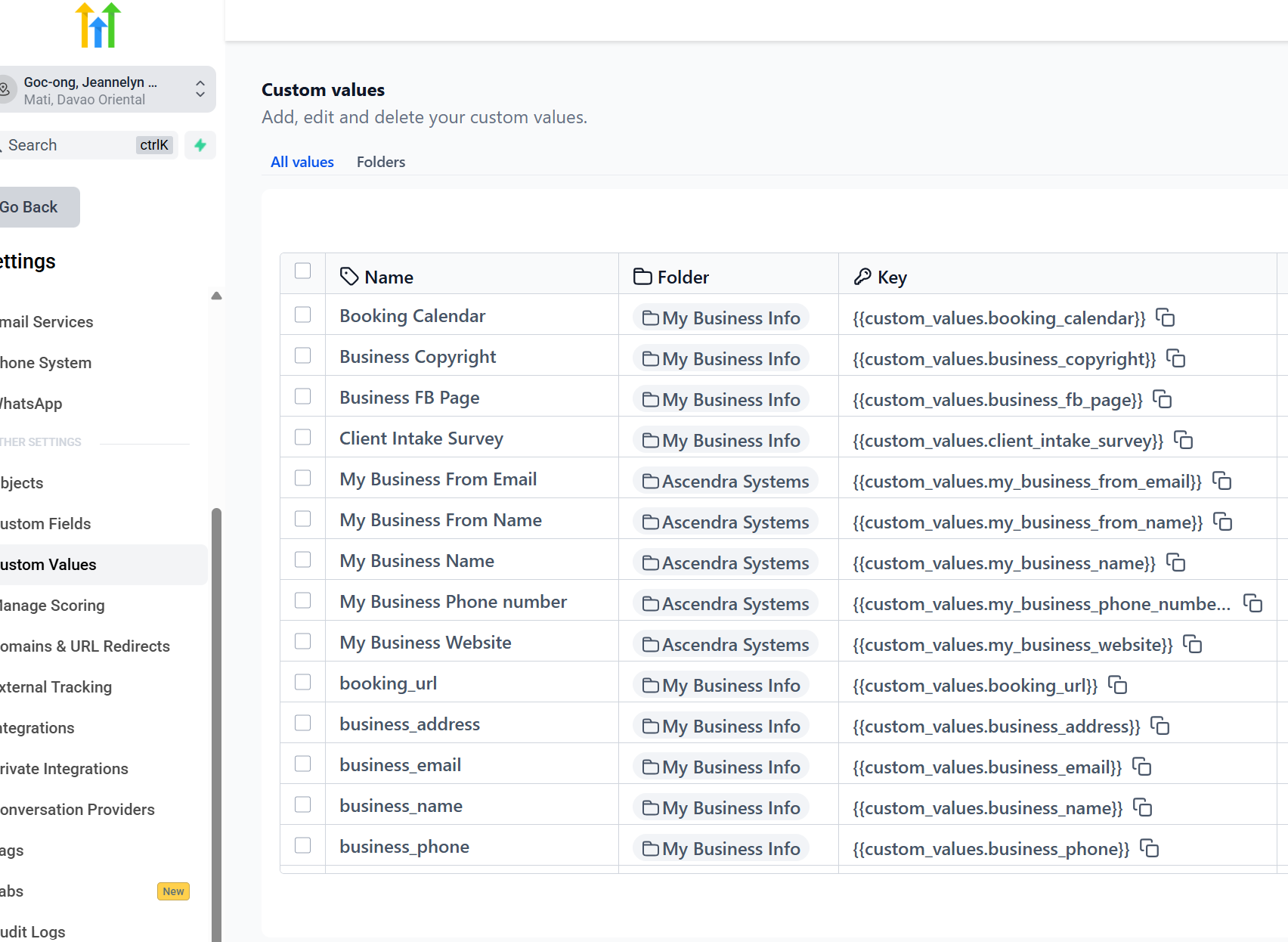The image size is (1288, 942).
Task: Copy the my_business_website key
Action: pos(1193,644)
